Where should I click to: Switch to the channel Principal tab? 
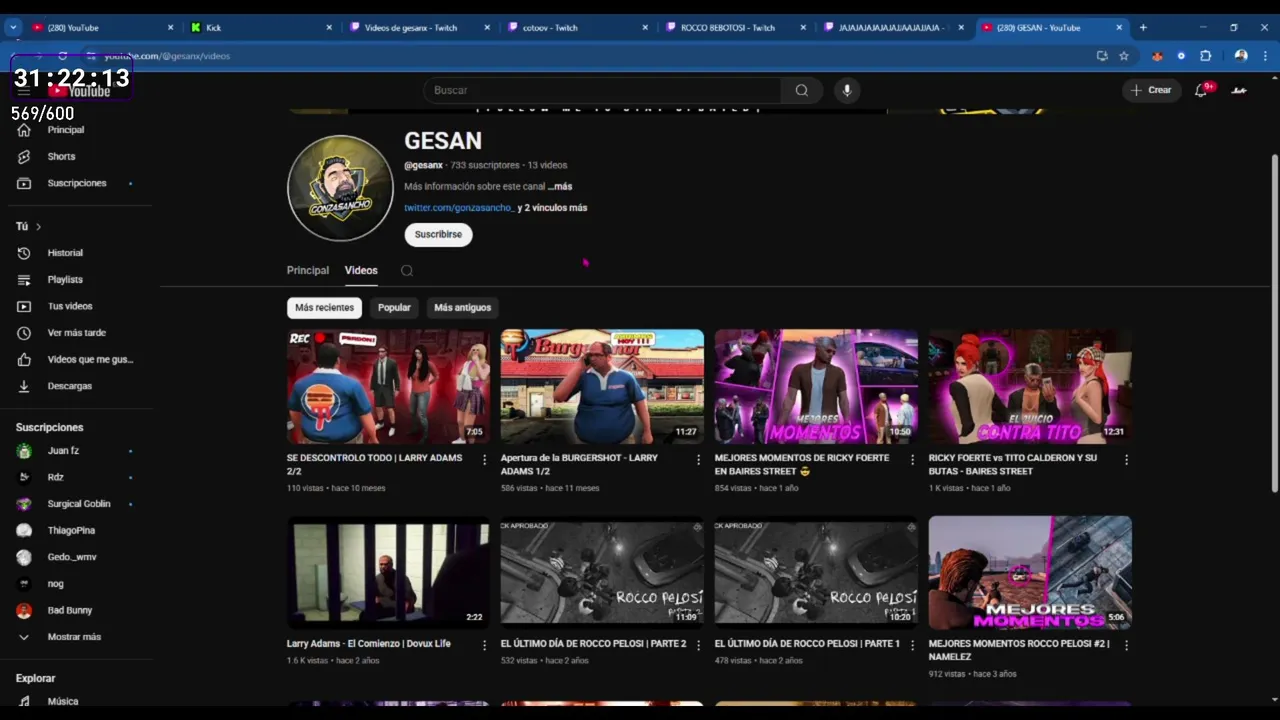(308, 270)
